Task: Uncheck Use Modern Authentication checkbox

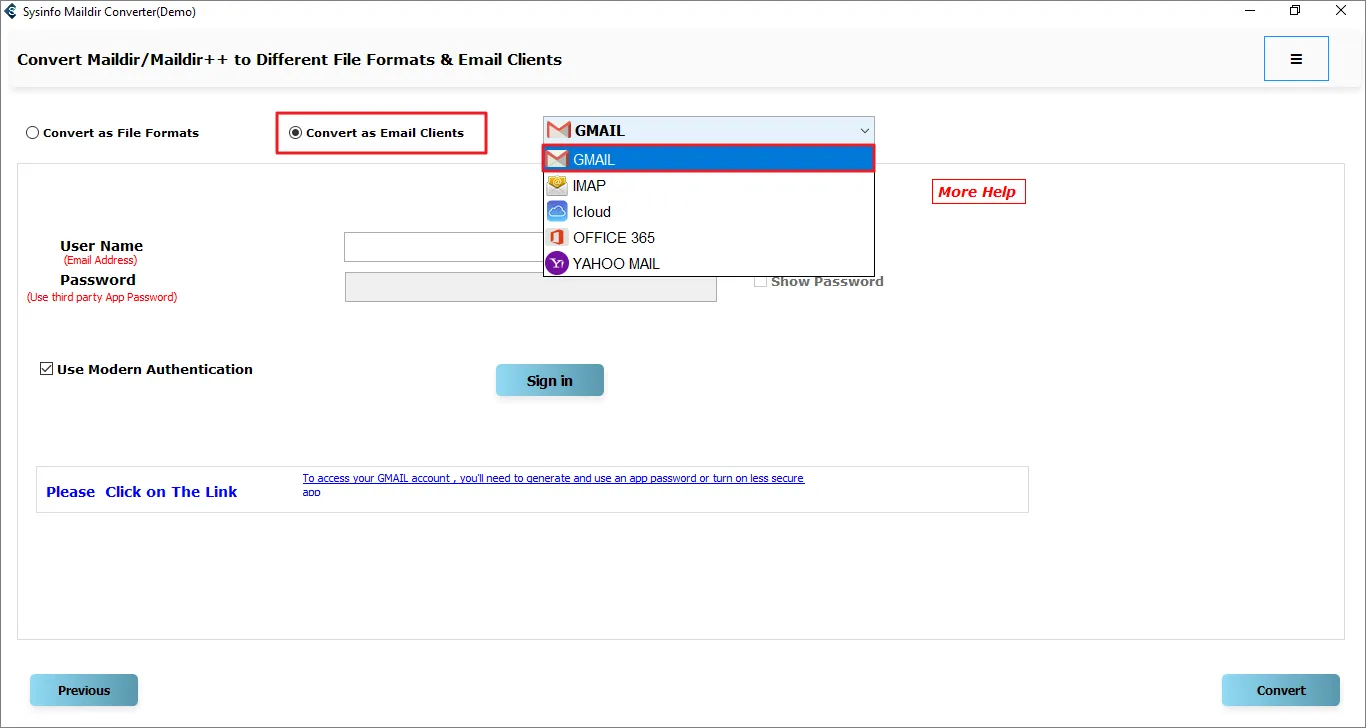Action: point(46,369)
